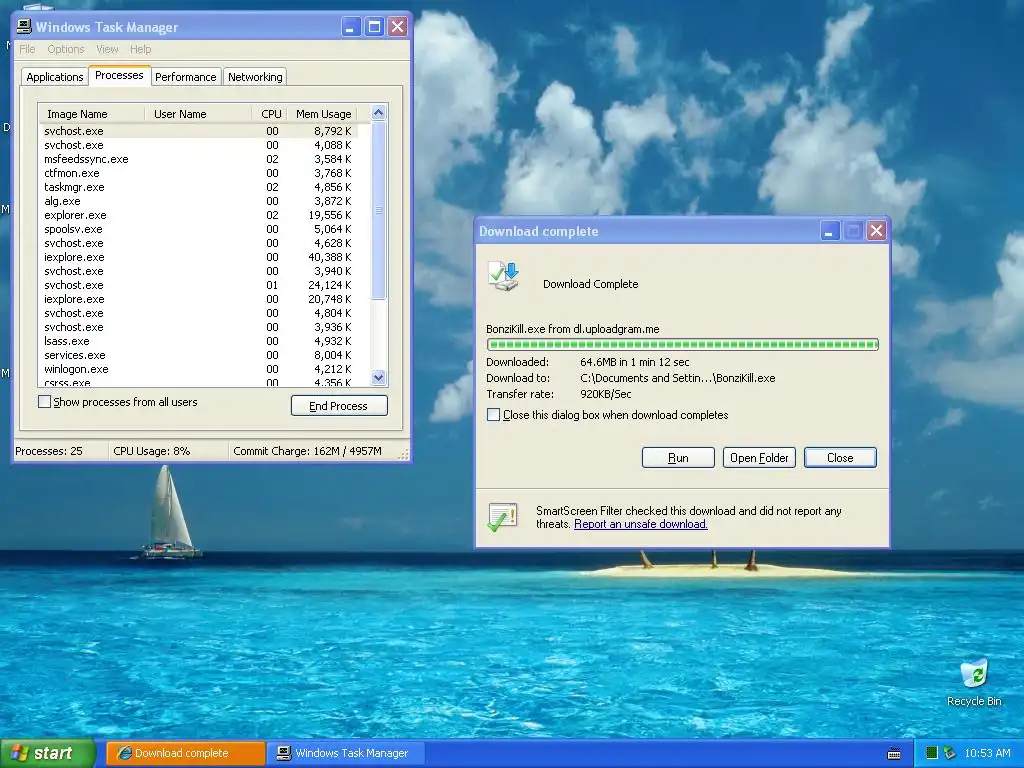The height and width of the screenshot is (768, 1024).
Task: Click the 10:53 AM system clock
Action: point(987,753)
